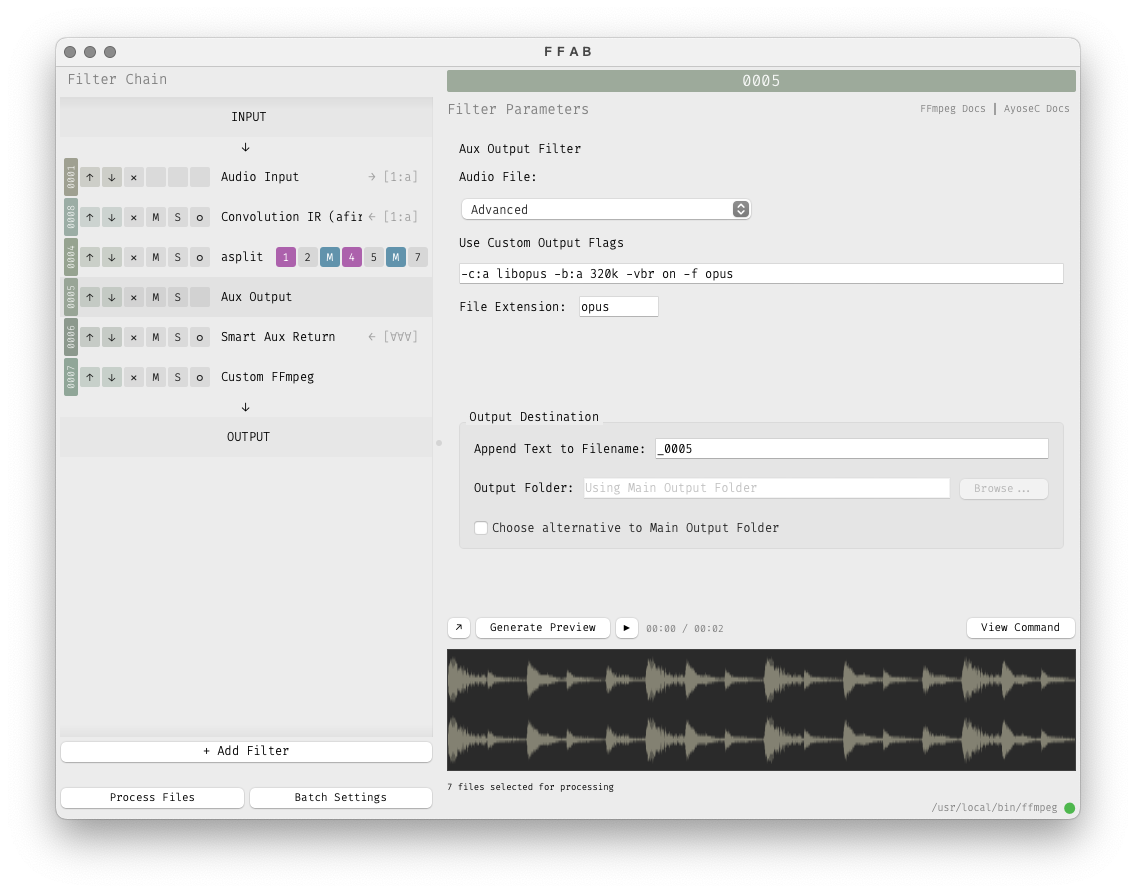Open the FFmpeg Docs link
Viewport: 1136px width, 893px height.
click(x=952, y=109)
